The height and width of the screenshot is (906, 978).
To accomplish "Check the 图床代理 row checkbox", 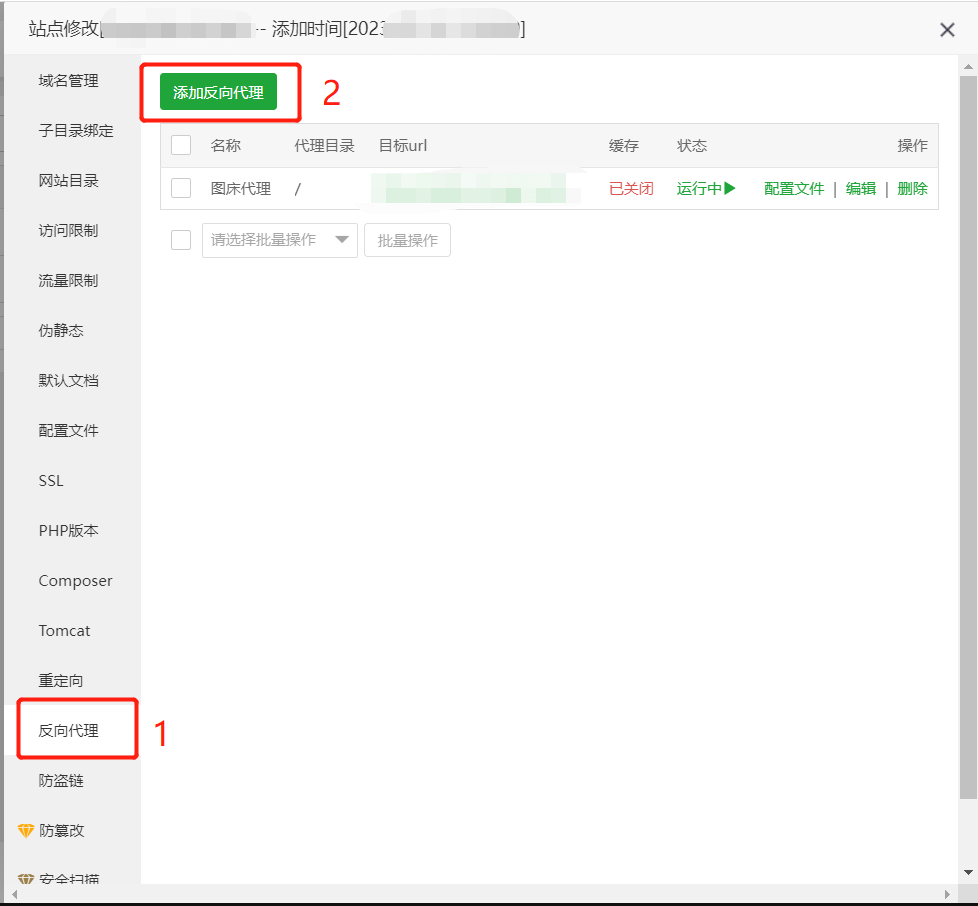I will click(x=181, y=188).
